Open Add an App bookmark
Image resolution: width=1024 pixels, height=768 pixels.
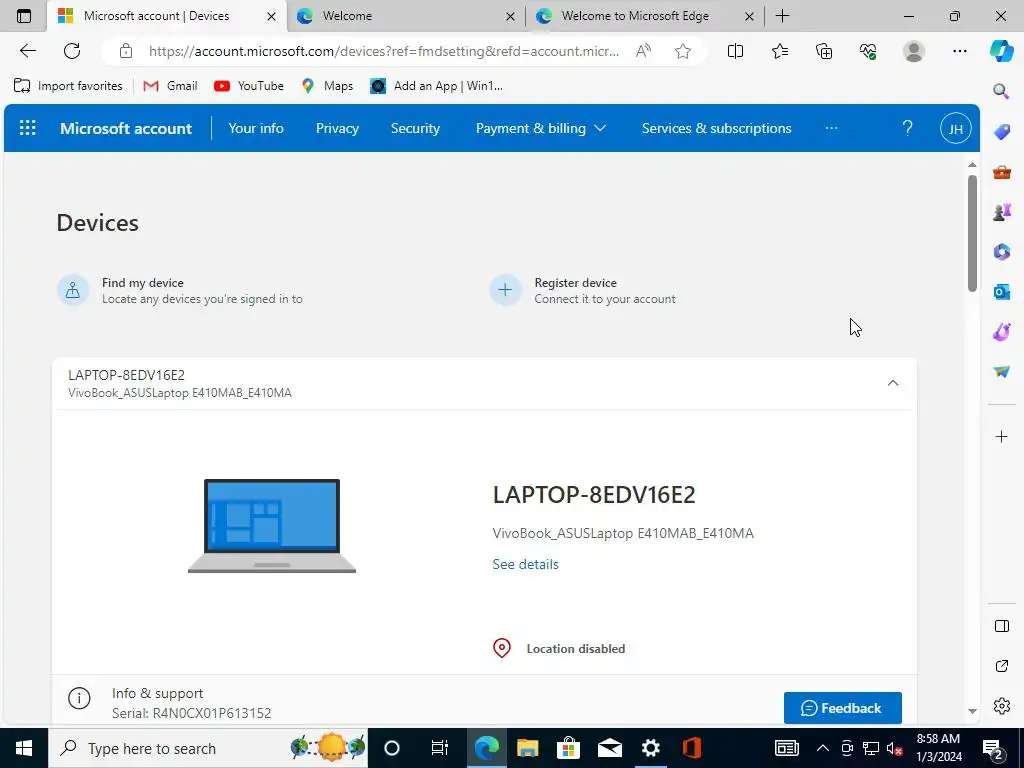click(436, 86)
